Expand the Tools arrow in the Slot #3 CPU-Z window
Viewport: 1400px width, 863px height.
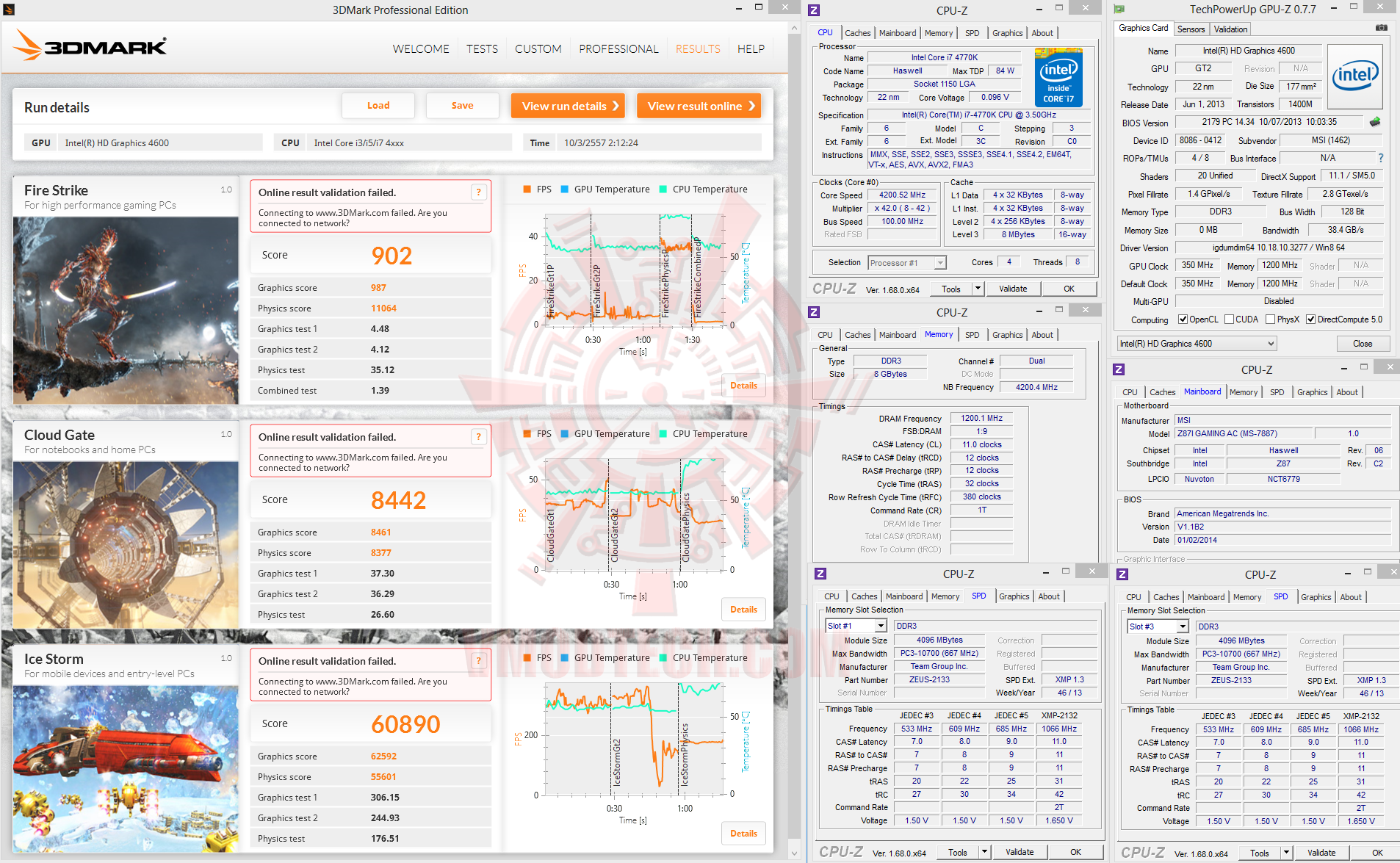click(1286, 853)
